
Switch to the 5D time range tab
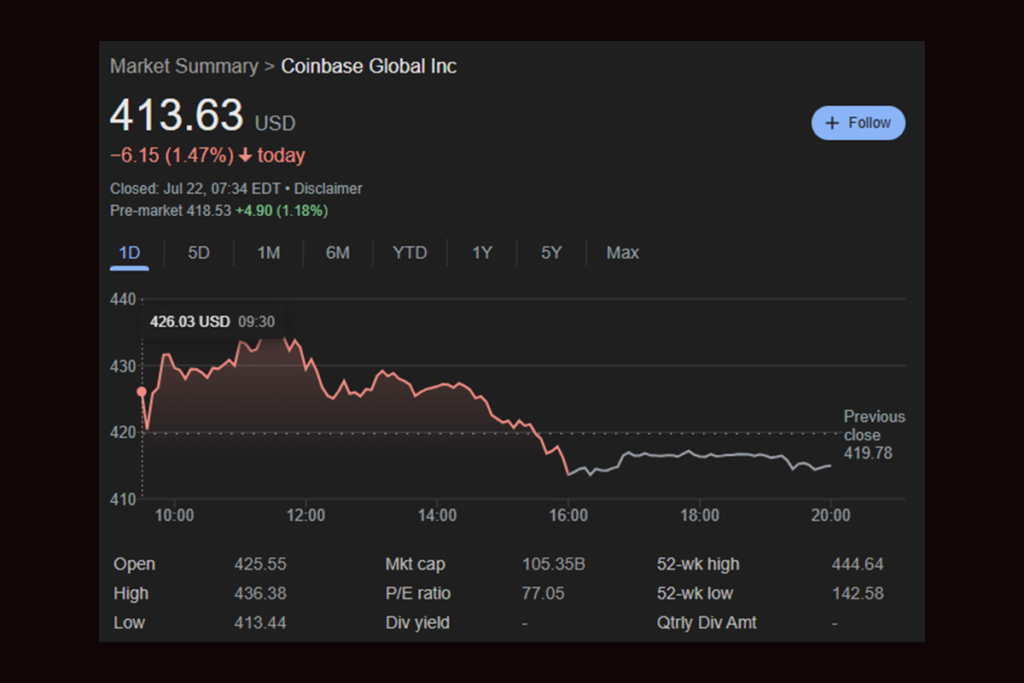pyautogui.click(x=199, y=253)
